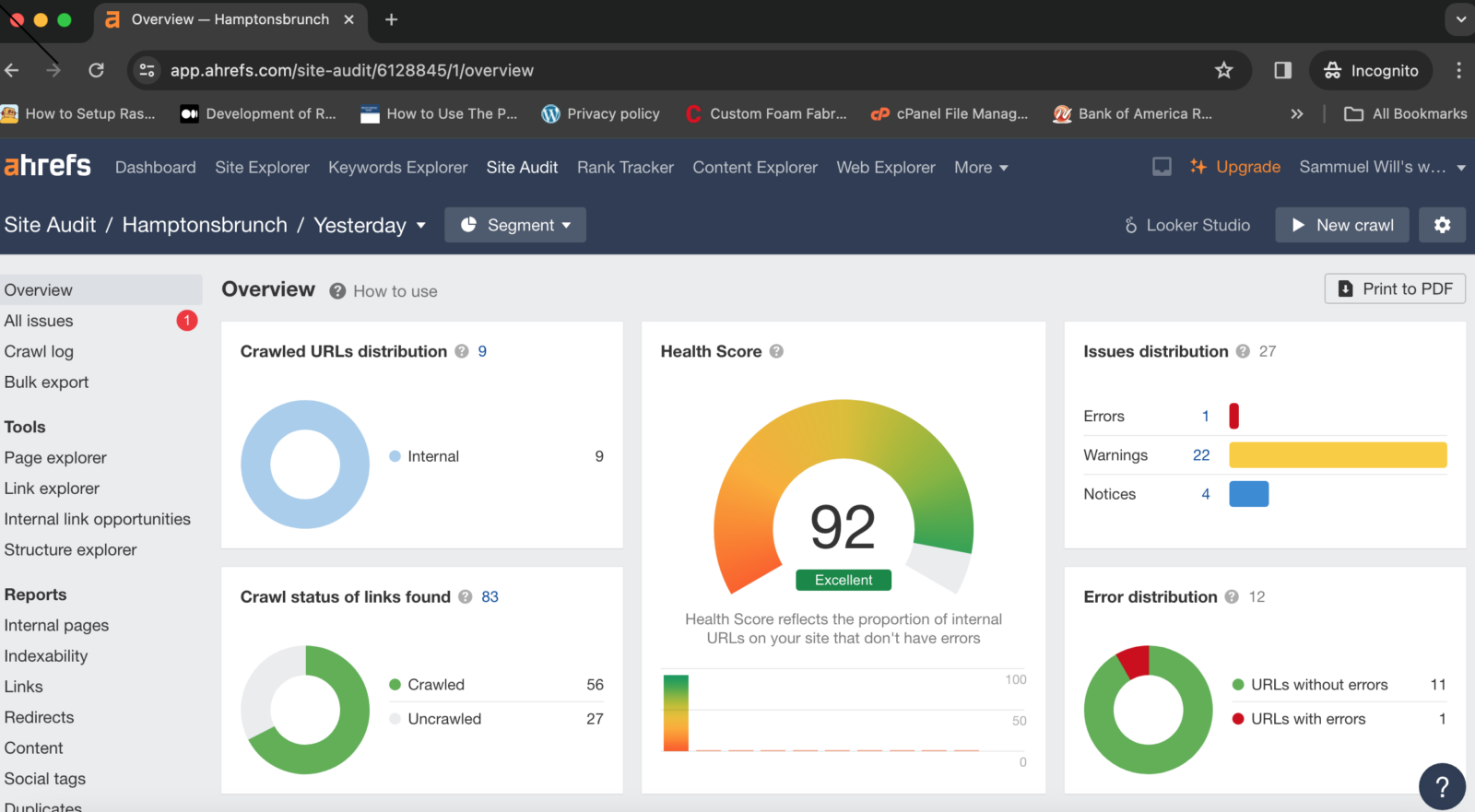Click the monitor icon next to Upgrade

coord(1162,167)
